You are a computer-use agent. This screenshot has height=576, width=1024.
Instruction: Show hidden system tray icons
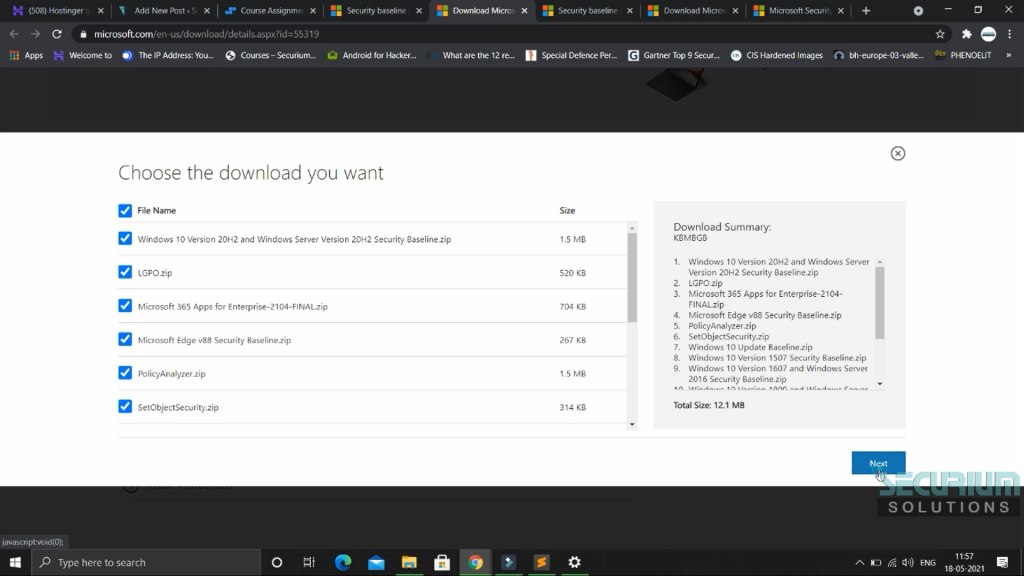click(859, 563)
